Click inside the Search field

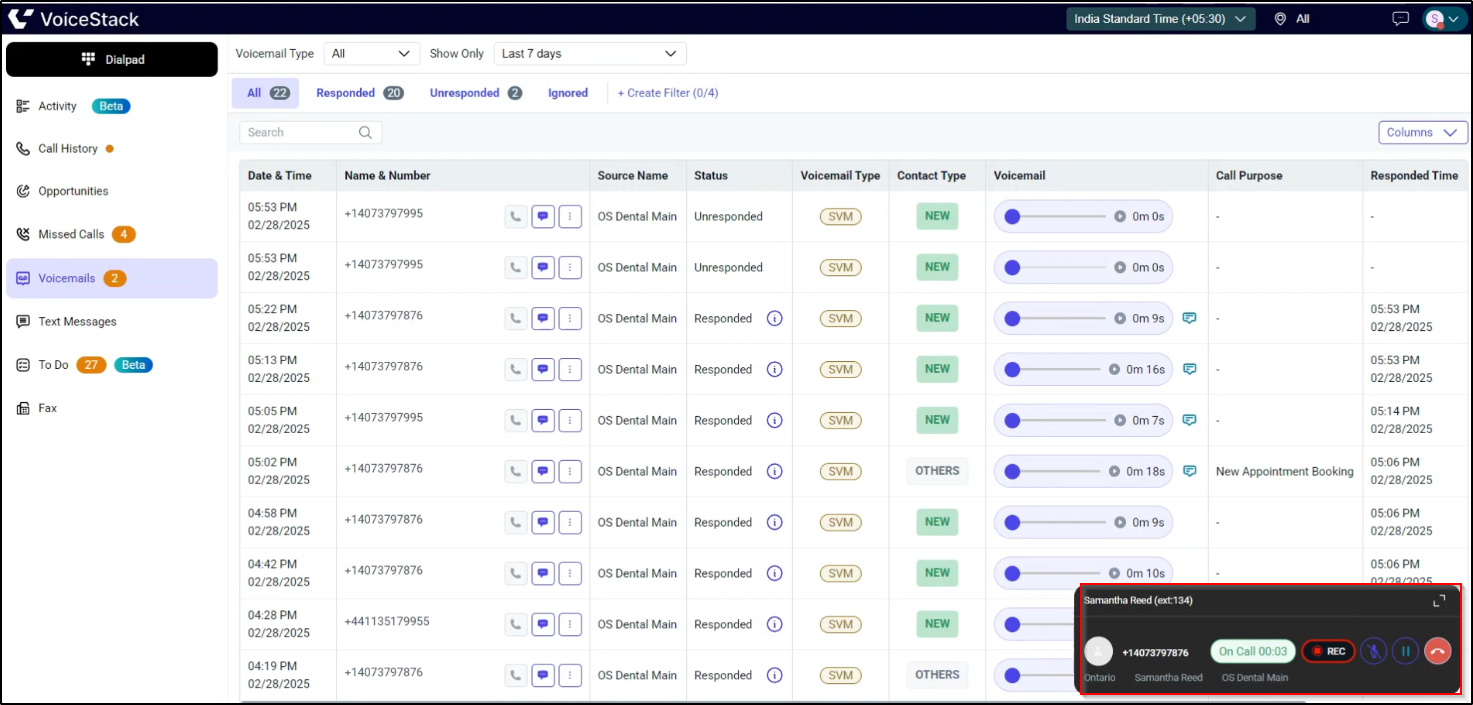tap(300, 131)
